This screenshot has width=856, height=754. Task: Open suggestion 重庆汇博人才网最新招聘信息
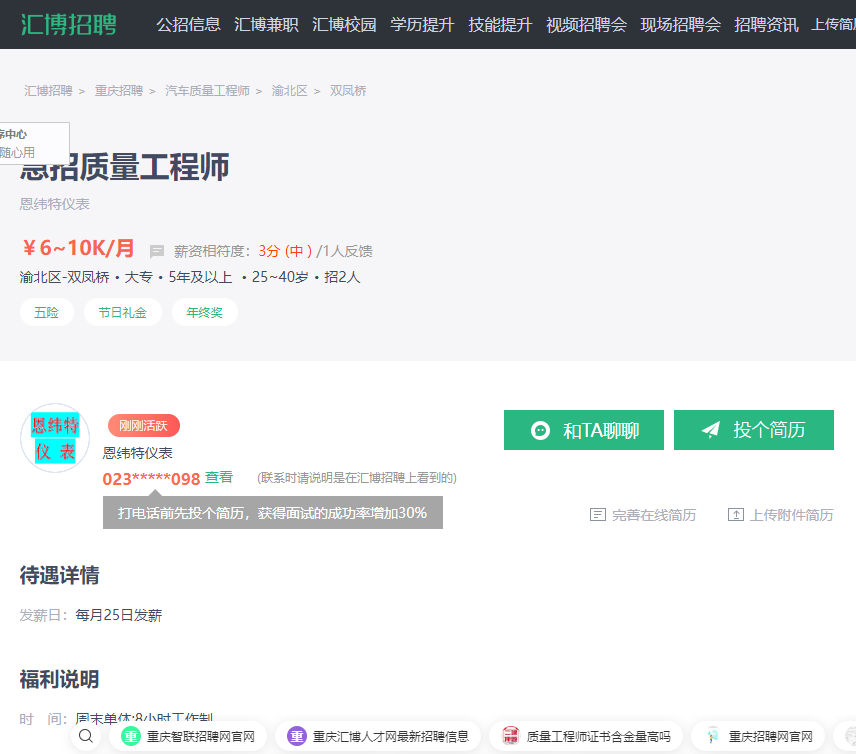(378, 737)
